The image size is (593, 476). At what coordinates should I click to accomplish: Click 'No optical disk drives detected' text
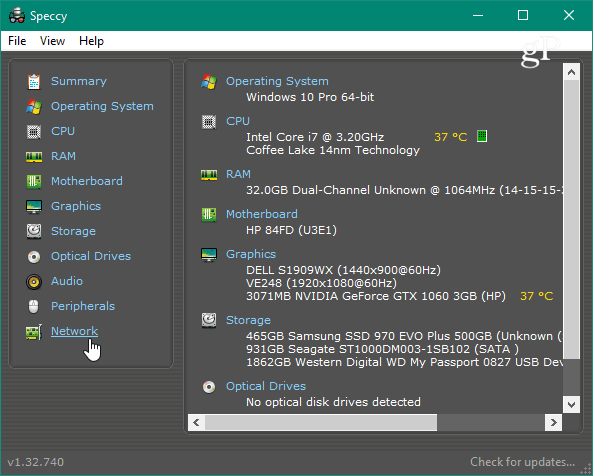(x=333, y=402)
